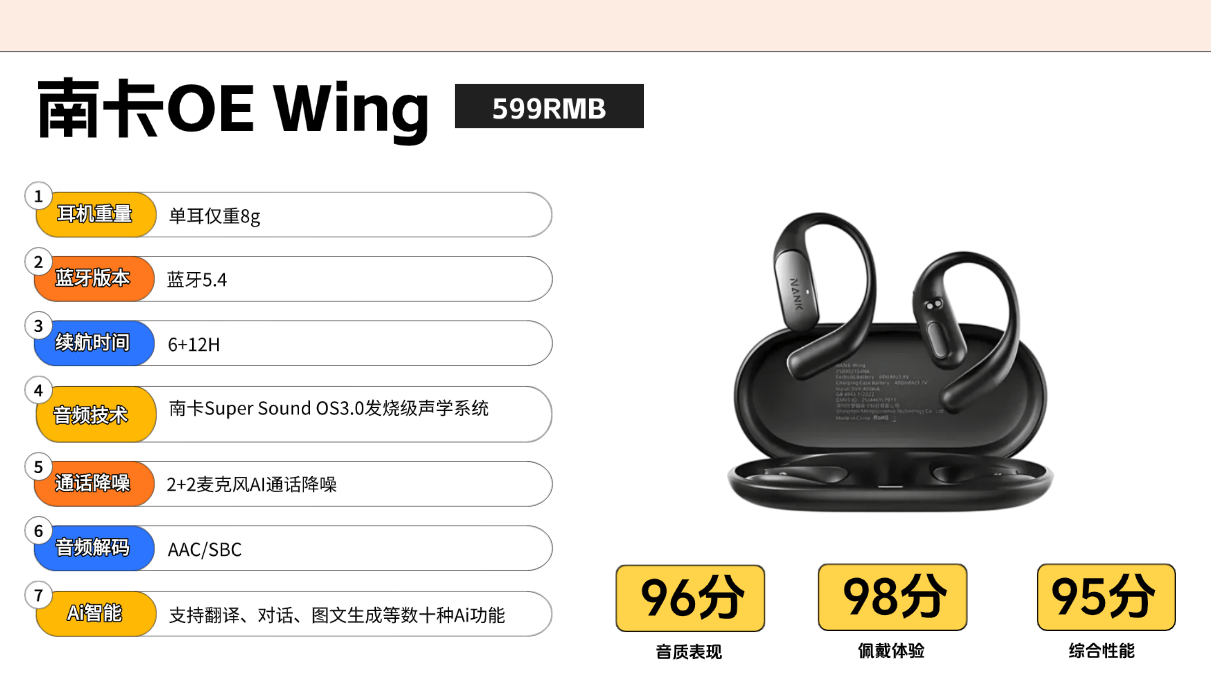Click the blue 音频解码 label

[x=94, y=548]
